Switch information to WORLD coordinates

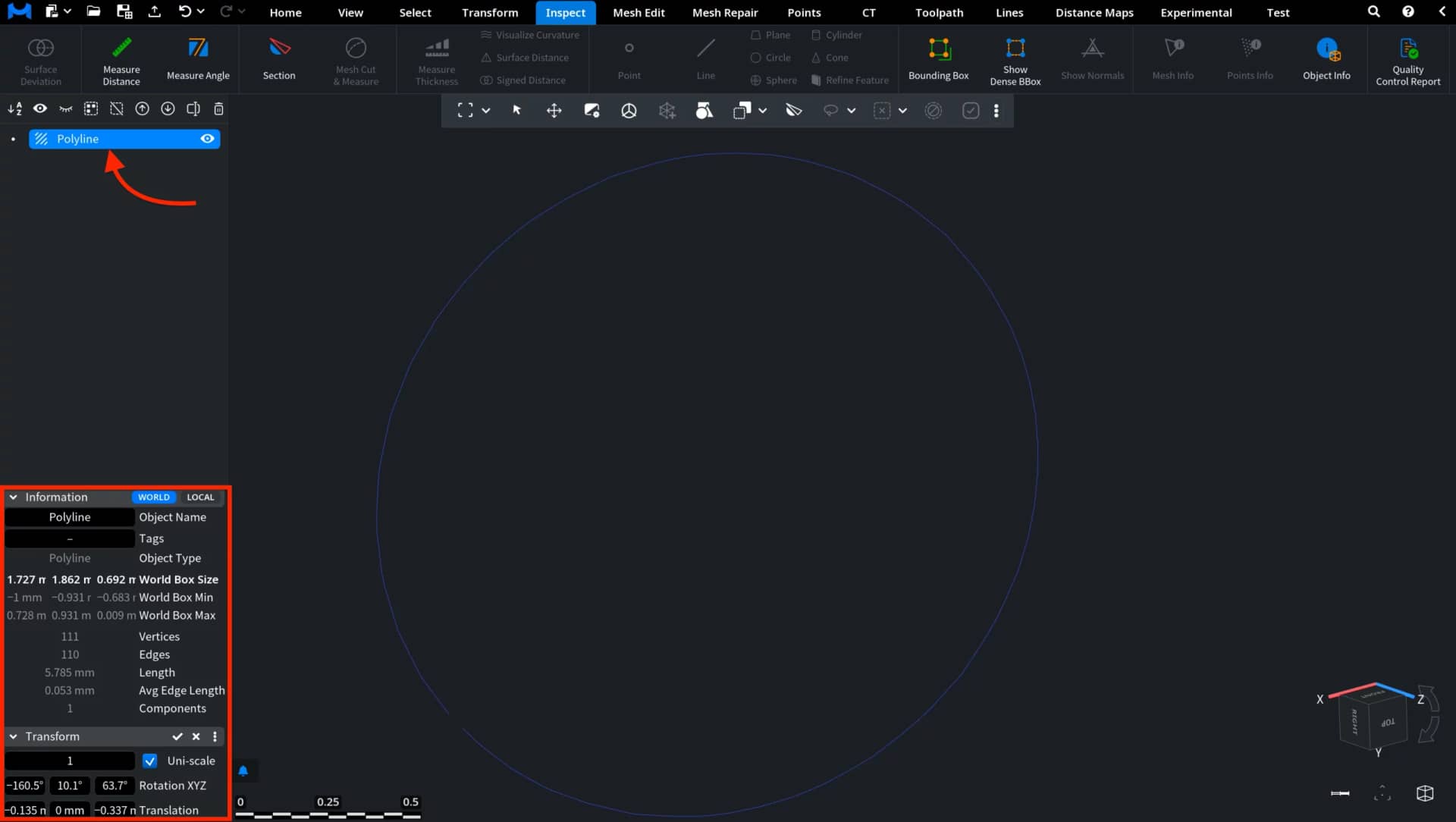pos(154,497)
